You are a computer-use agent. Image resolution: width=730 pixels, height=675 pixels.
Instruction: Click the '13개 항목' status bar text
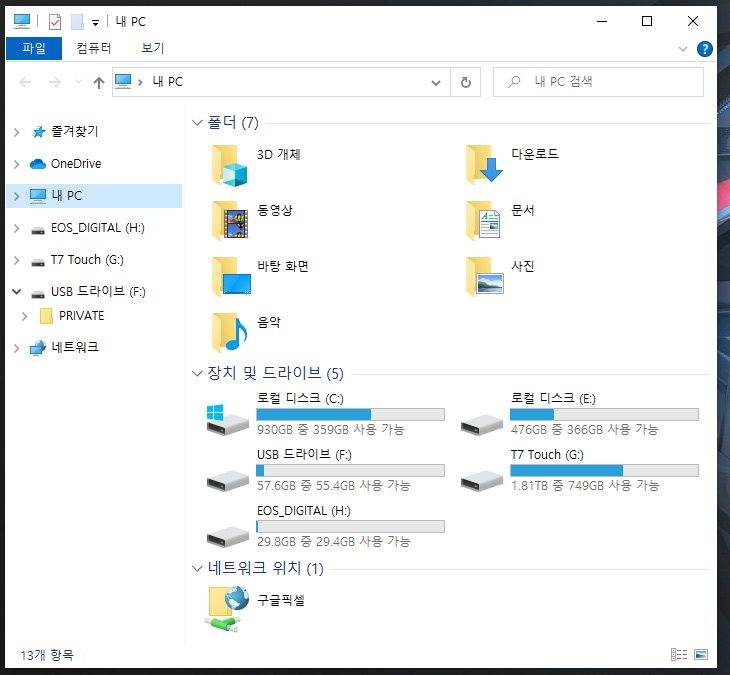[47, 655]
